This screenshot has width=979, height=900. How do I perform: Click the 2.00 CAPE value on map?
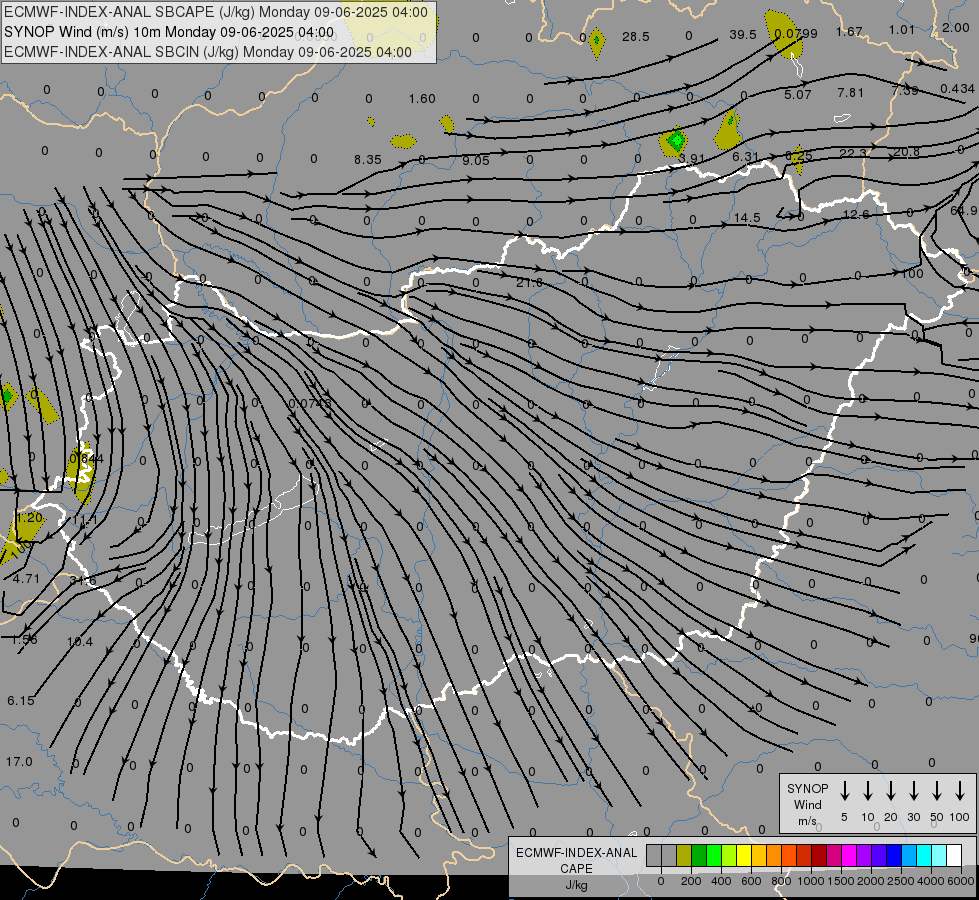coord(956,27)
